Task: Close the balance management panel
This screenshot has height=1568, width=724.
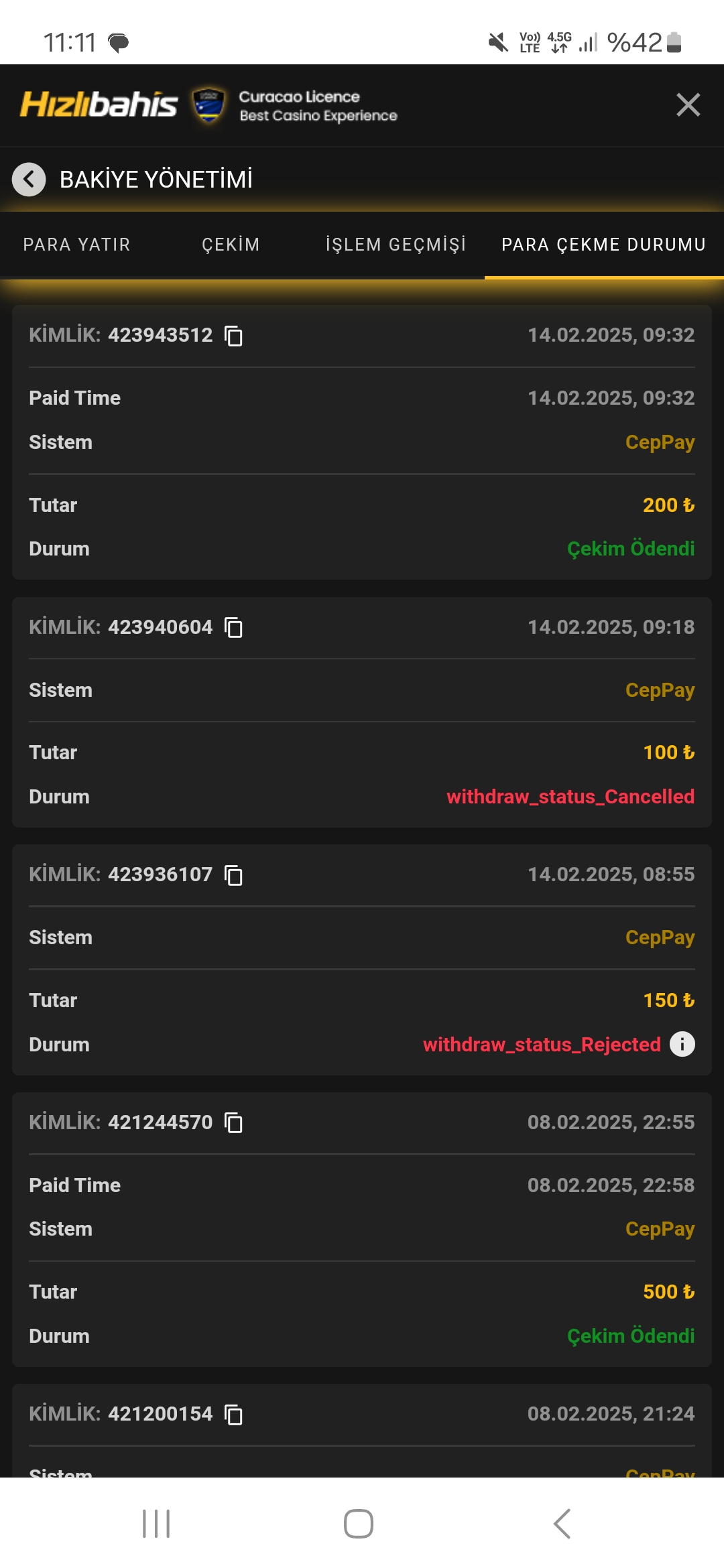Action: pyautogui.click(x=688, y=105)
